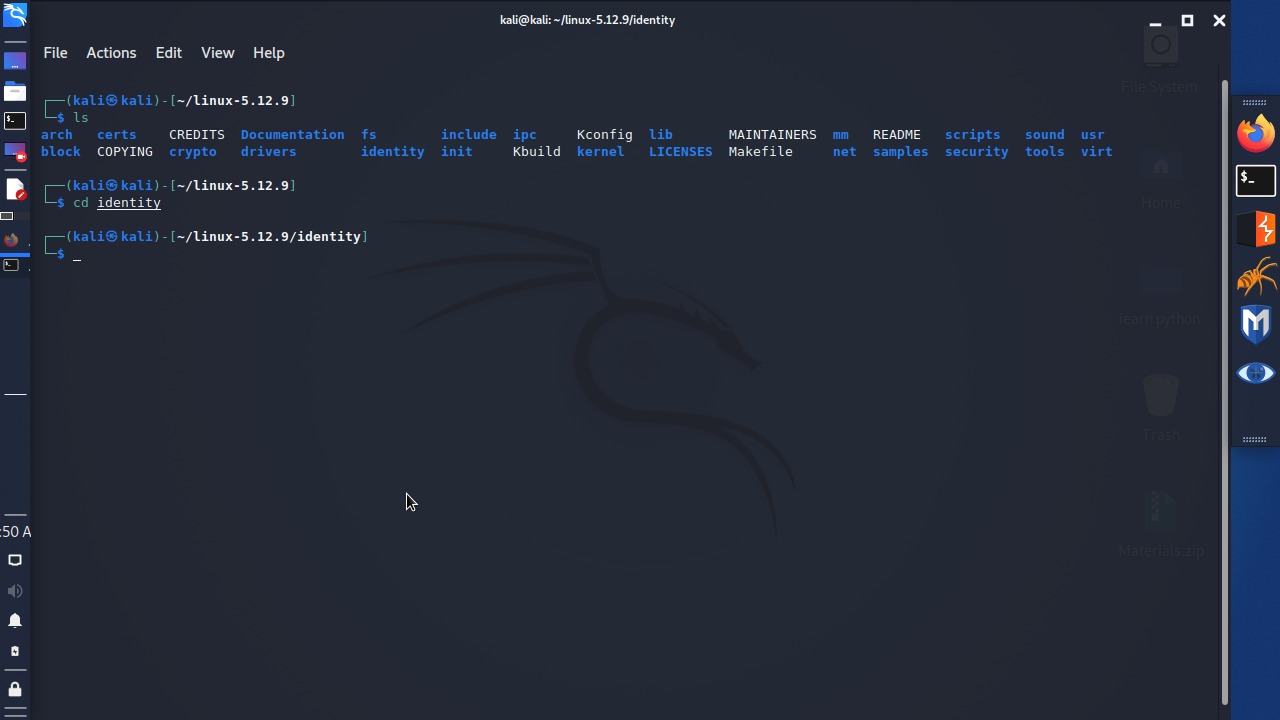Launch Firefox from the right dock
Screen dimensions: 1280x720
click(1256, 132)
